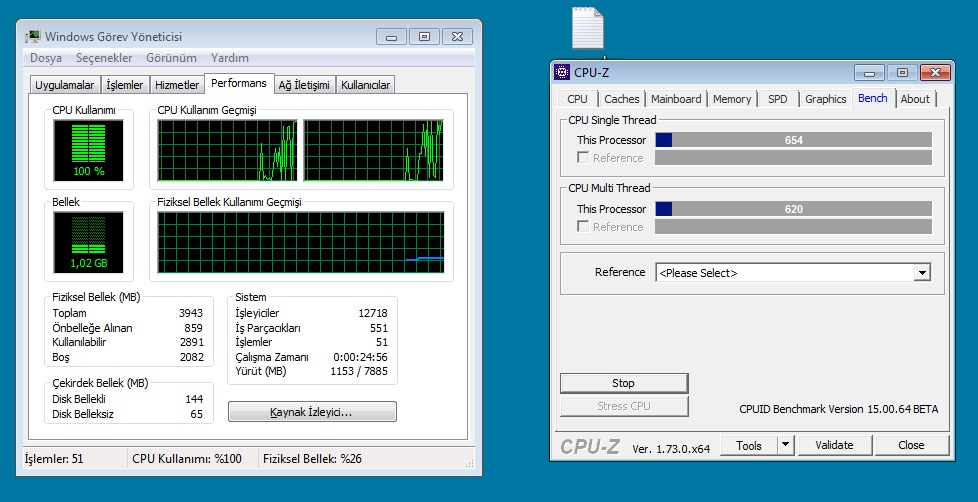The height and width of the screenshot is (502, 978).
Task: Click the resize grip of Task Manager
Action: 470,463
